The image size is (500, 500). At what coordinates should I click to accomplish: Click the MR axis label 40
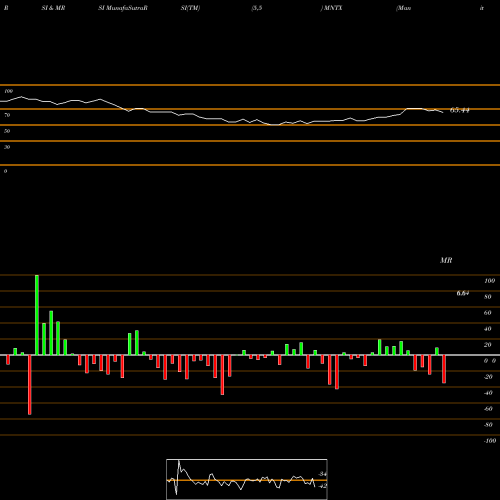[x=488, y=329]
